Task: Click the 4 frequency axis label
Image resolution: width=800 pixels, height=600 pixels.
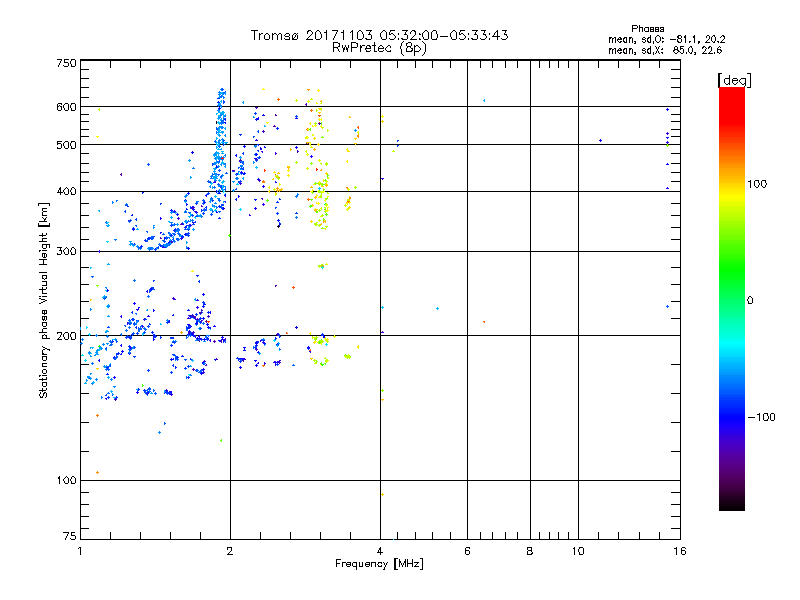Action: click(x=380, y=551)
